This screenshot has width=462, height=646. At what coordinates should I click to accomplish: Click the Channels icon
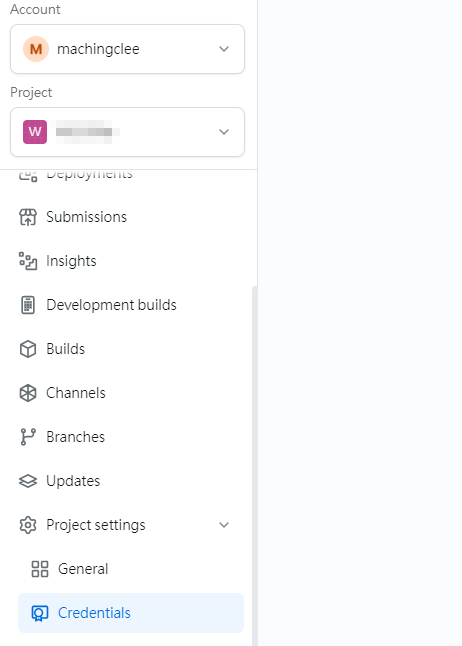(x=28, y=393)
